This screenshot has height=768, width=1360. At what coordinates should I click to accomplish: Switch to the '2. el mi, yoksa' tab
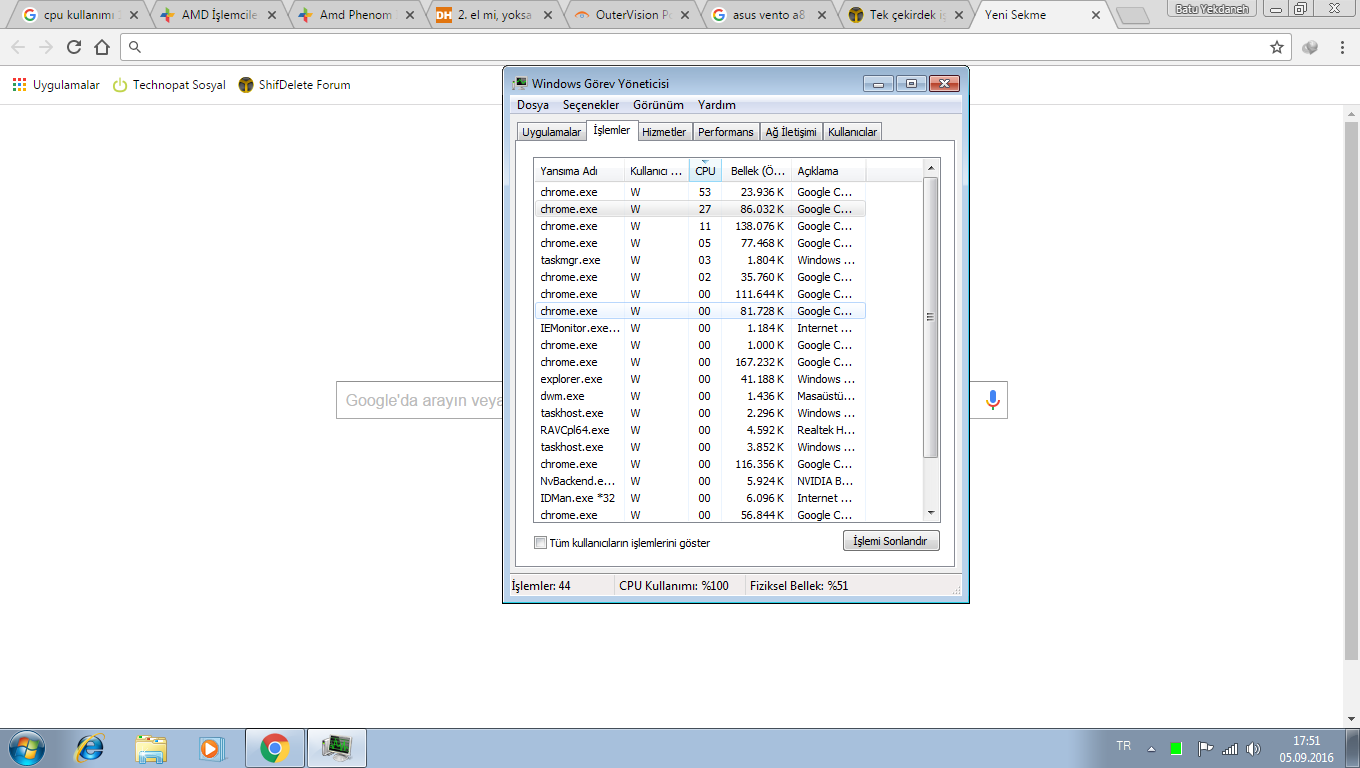[x=494, y=16]
